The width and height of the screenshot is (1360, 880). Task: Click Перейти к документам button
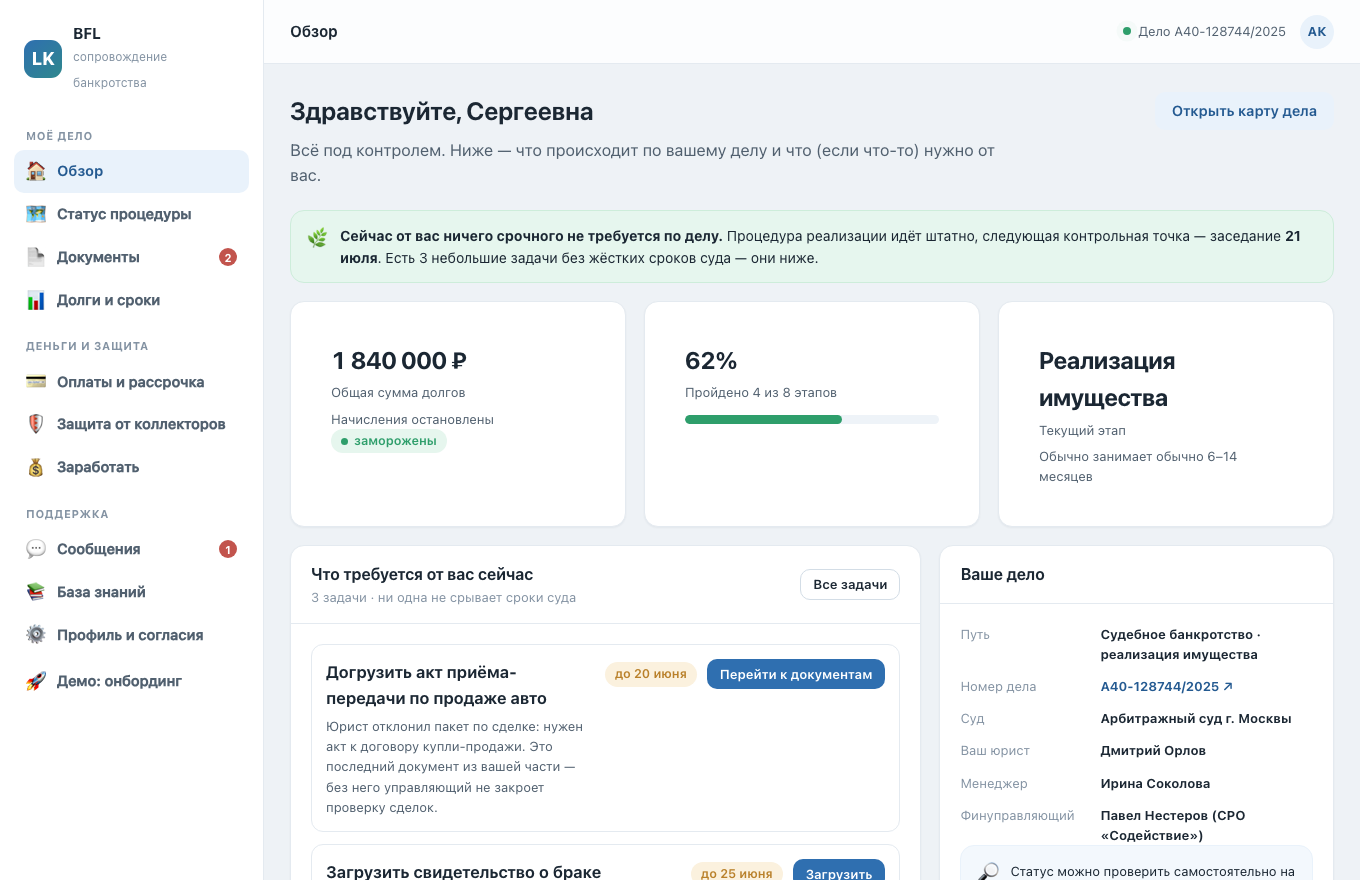[796, 674]
